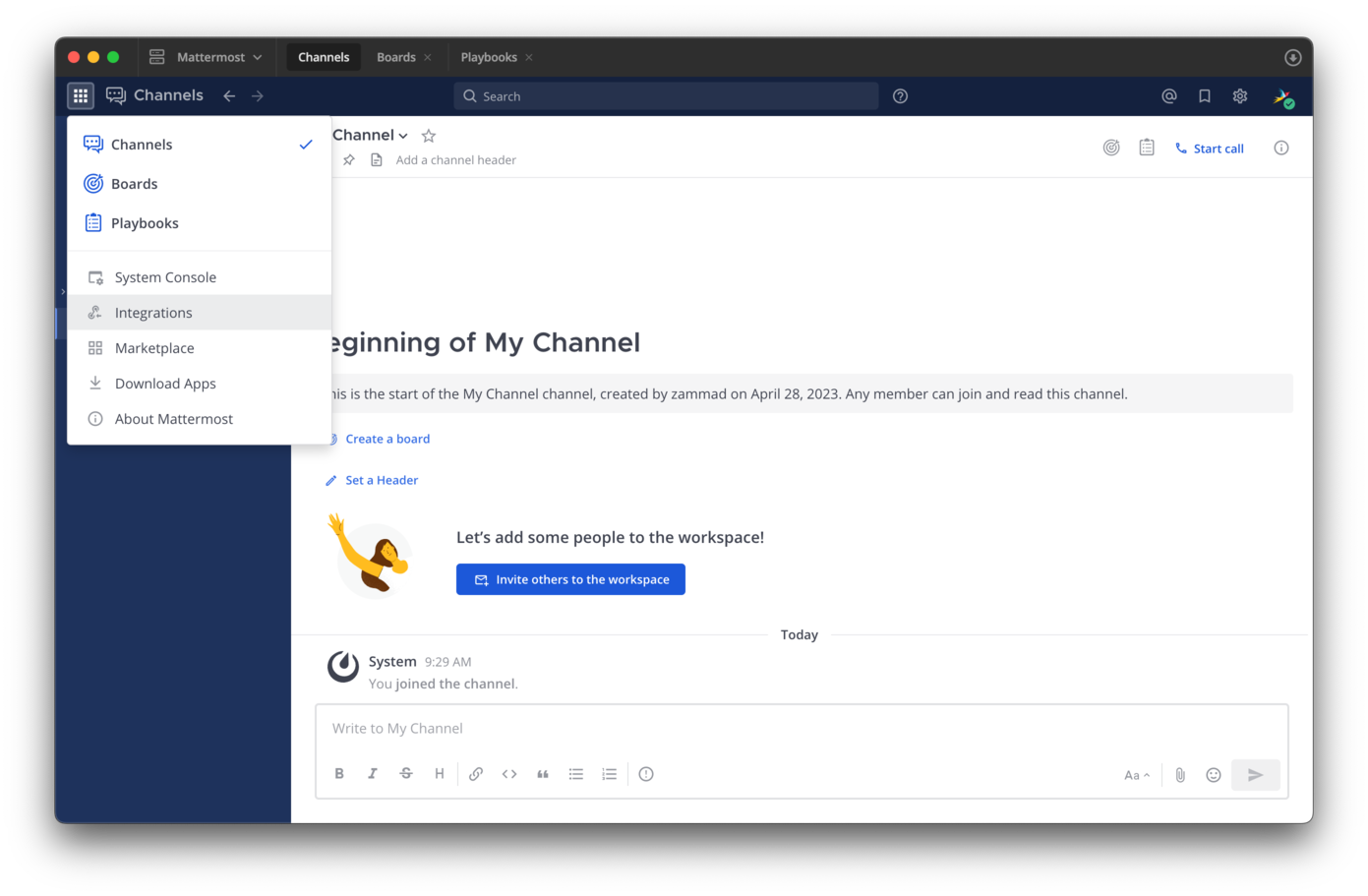This screenshot has height=896, width=1368.
Task: Open the emoji picker
Action: point(1214,775)
